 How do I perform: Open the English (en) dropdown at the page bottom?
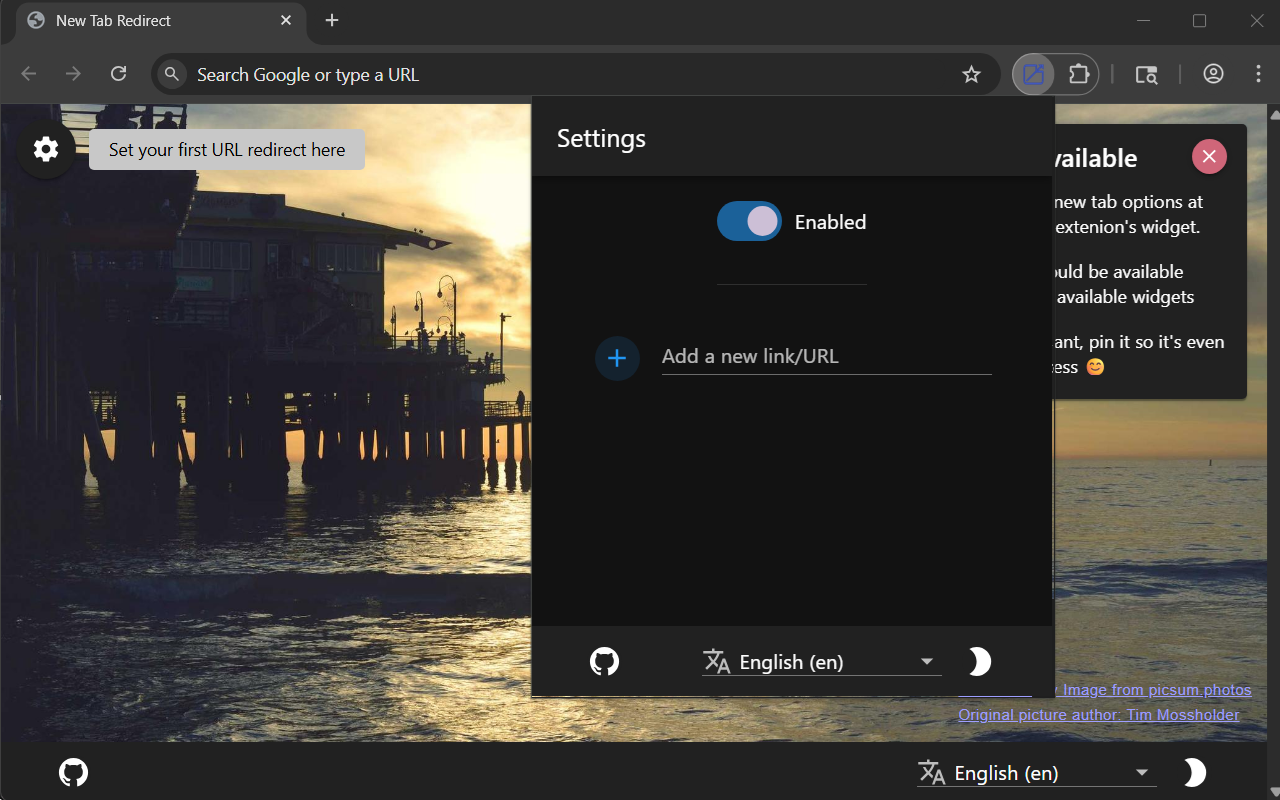click(1035, 772)
